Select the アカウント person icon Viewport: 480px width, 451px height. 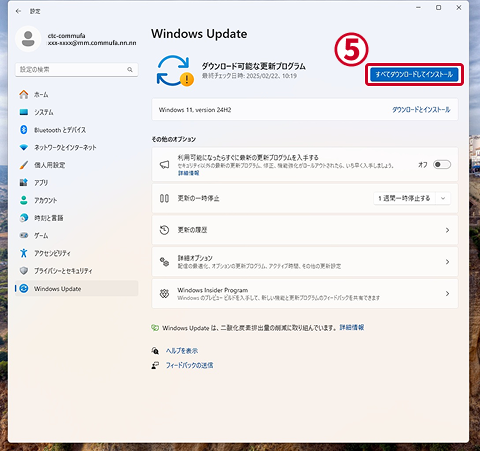pyautogui.click(x=24, y=200)
